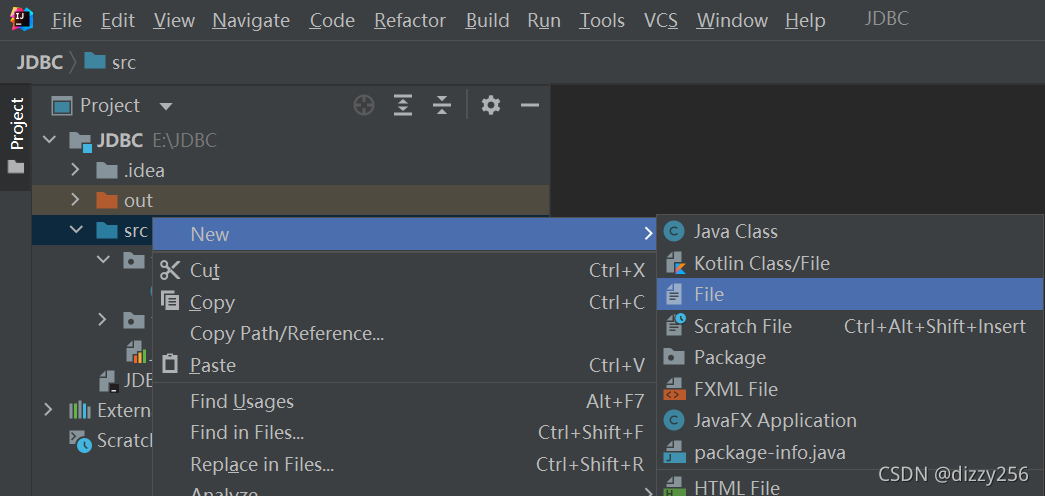Click the Kotlin Class/File icon
1045x496 pixels.
675,263
